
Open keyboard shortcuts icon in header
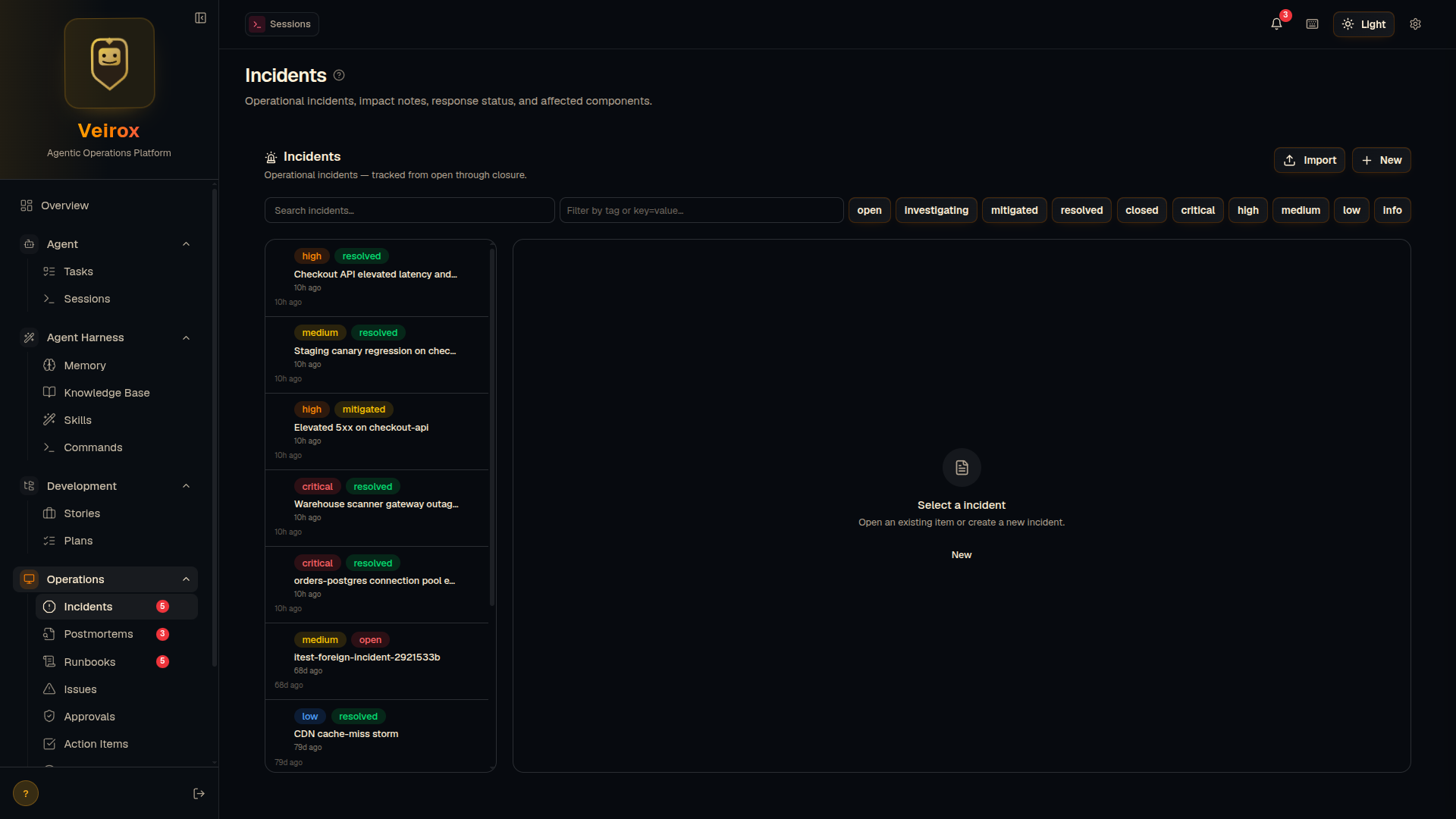[x=1313, y=24]
